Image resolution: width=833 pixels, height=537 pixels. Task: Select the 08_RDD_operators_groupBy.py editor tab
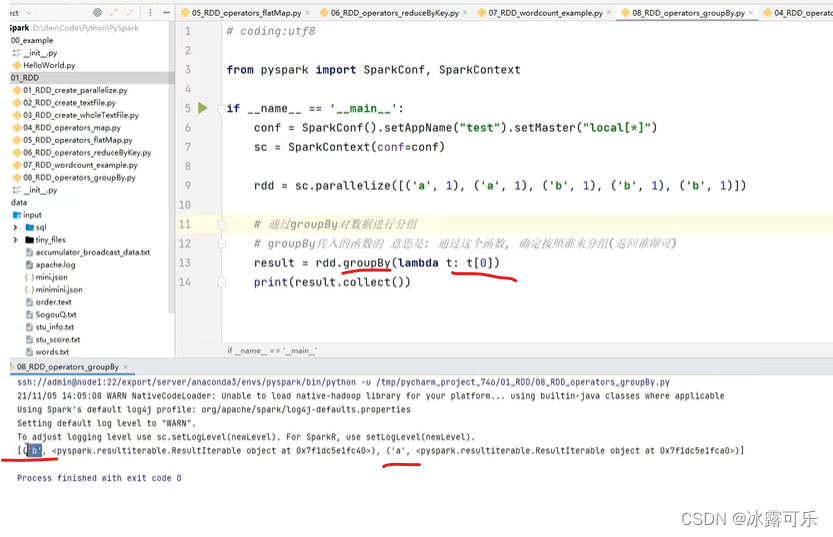click(x=688, y=13)
